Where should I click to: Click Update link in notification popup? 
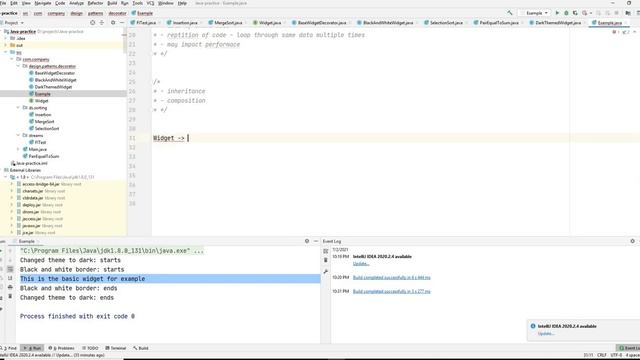pyautogui.click(x=546, y=333)
